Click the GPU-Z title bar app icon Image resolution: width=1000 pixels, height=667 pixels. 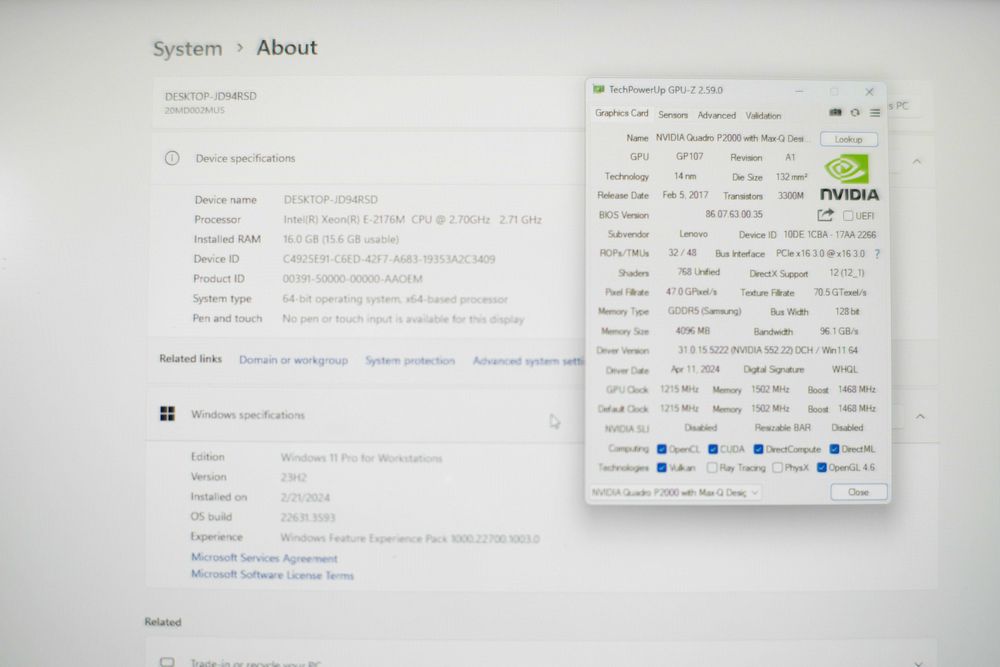(x=598, y=89)
